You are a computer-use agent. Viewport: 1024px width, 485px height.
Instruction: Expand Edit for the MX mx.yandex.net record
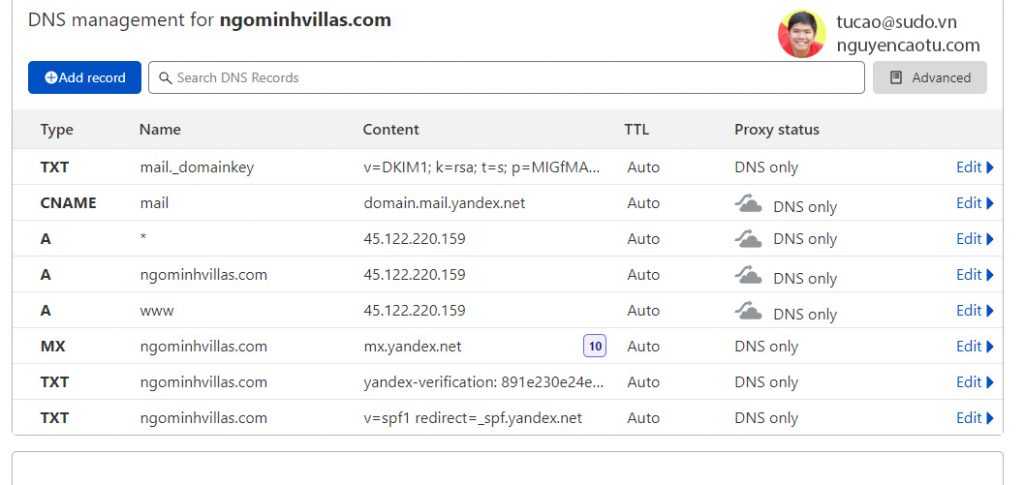coord(974,346)
